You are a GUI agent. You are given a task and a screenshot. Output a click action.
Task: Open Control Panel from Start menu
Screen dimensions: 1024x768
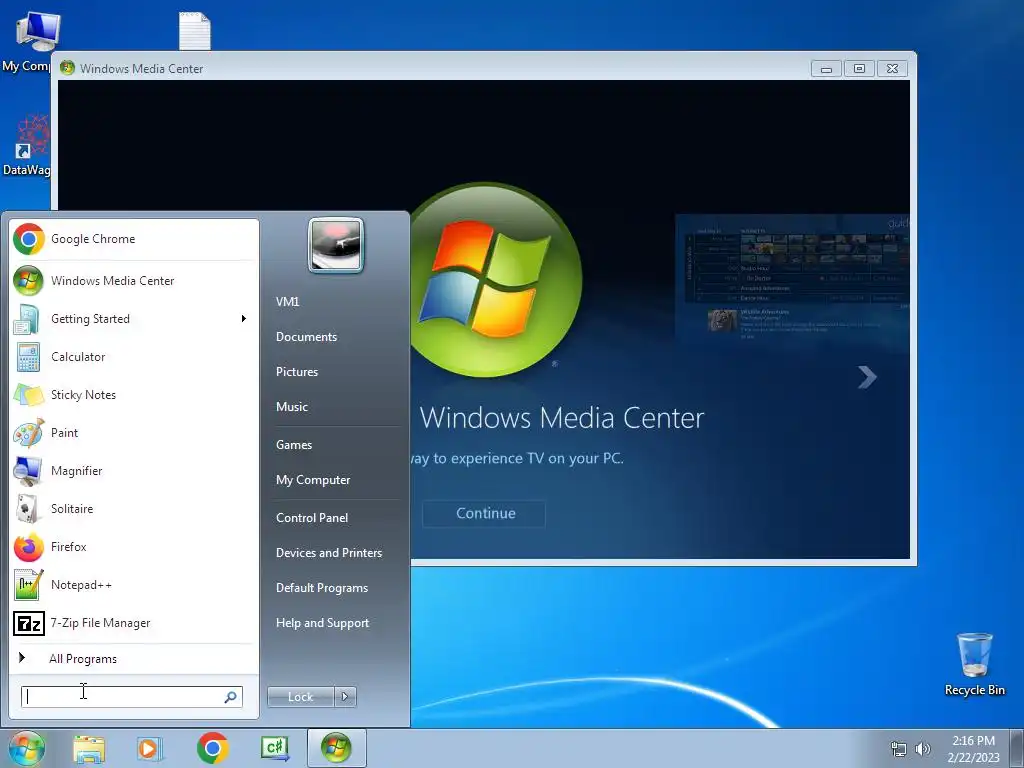click(312, 518)
